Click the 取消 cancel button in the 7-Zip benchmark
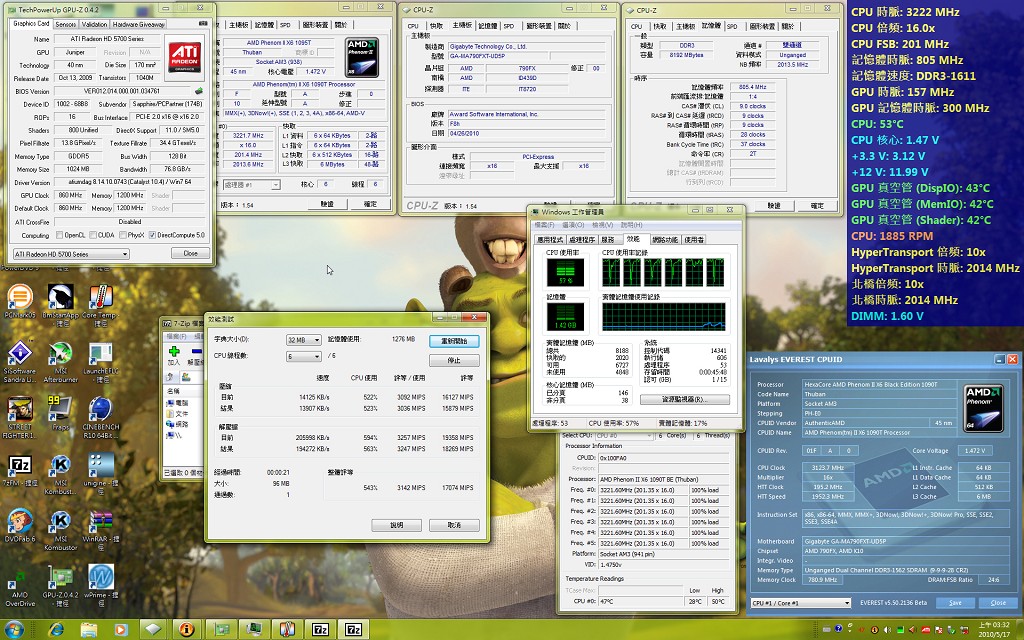The height and width of the screenshot is (640, 1024). click(455, 525)
